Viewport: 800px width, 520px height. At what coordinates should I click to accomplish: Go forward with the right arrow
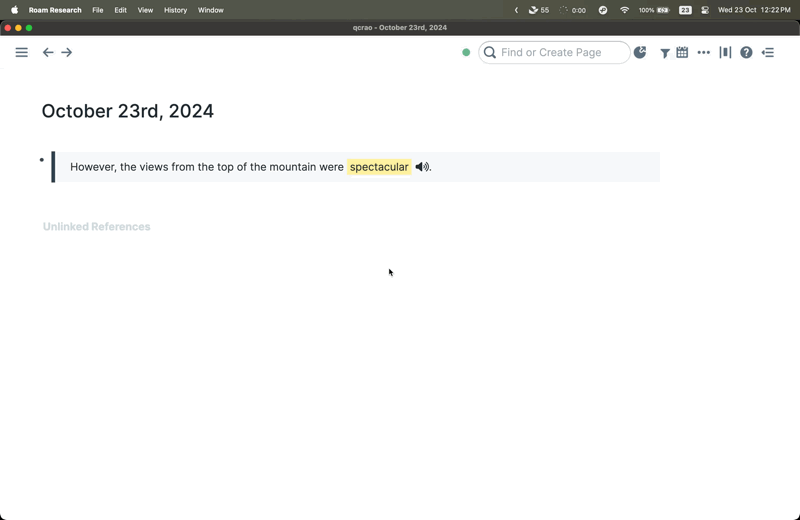click(x=67, y=52)
